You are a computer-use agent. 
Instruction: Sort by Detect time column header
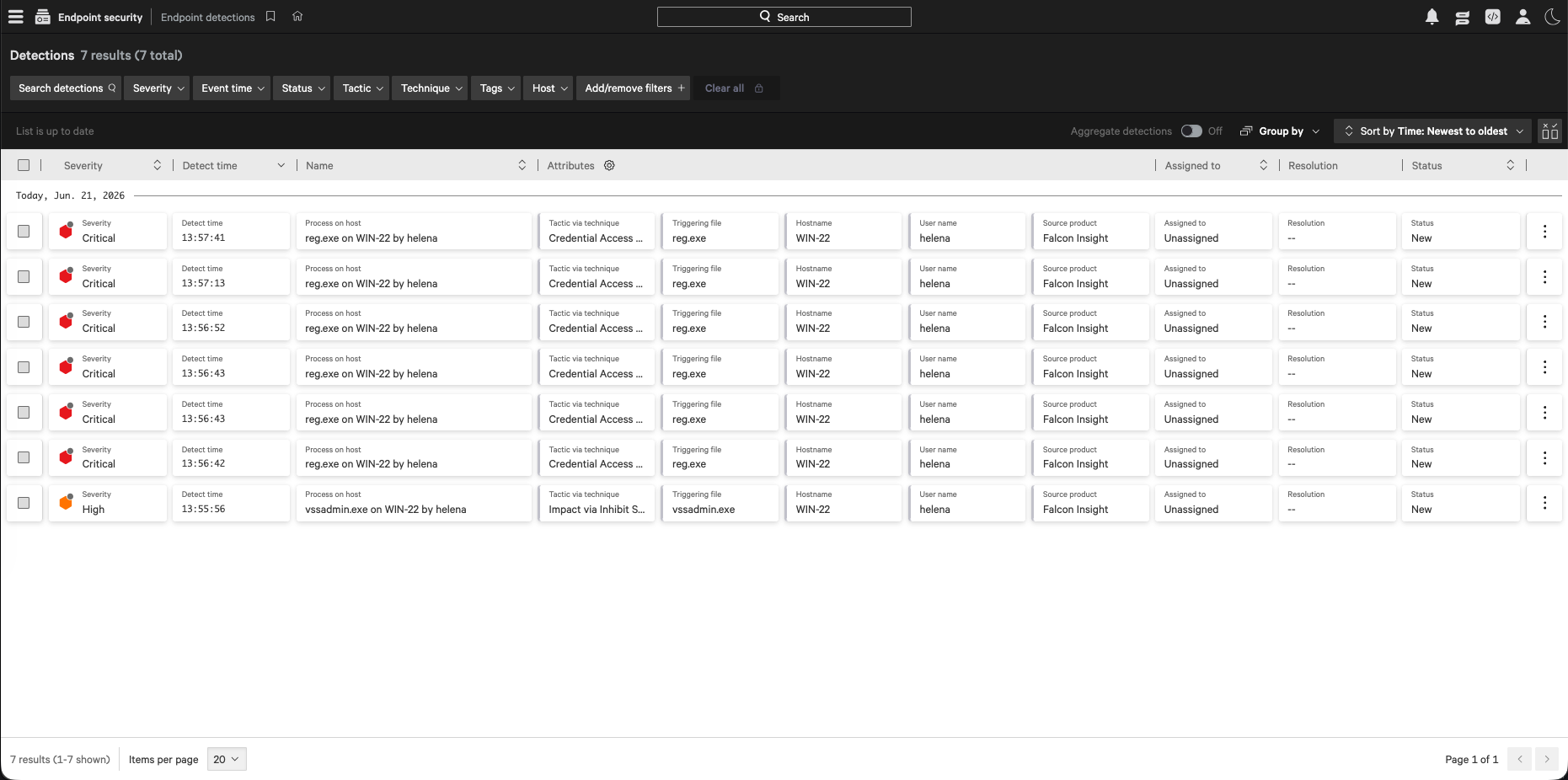coord(233,165)
